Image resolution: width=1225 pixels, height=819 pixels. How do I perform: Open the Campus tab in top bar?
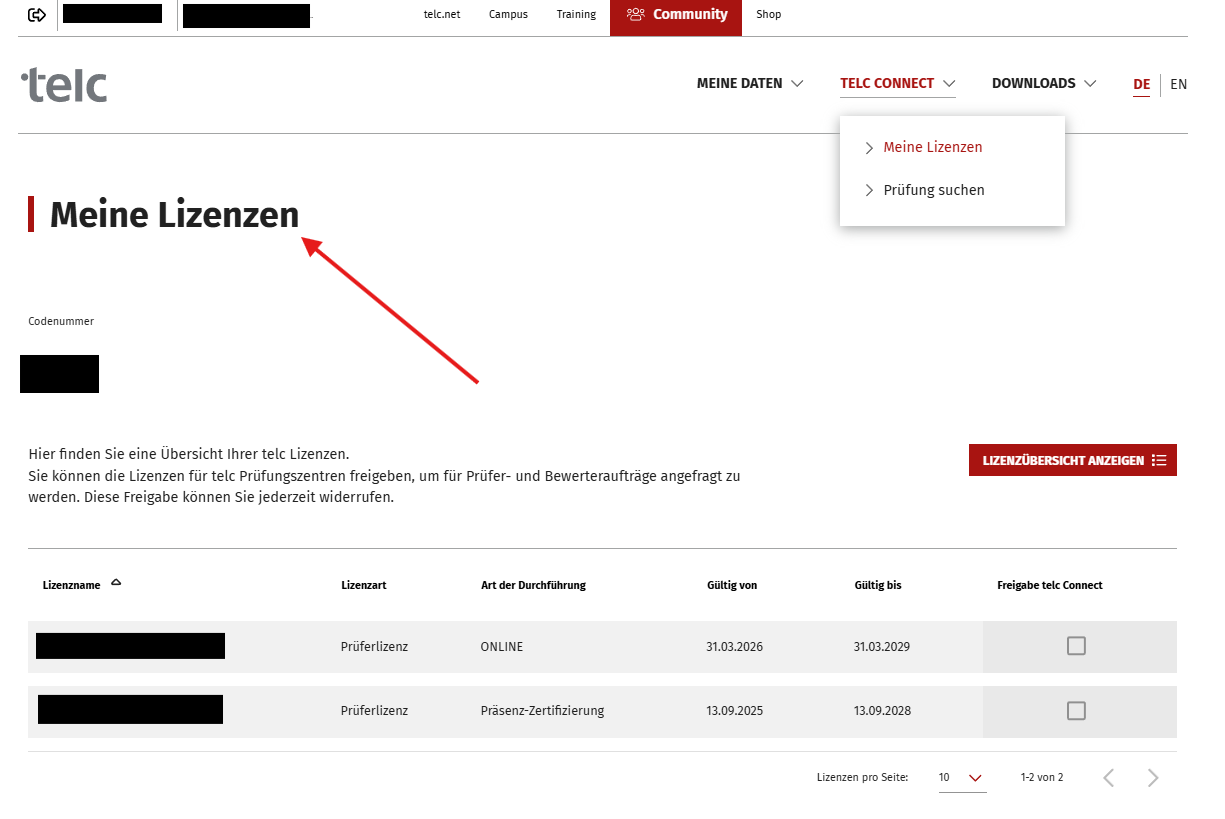point(508,15)
